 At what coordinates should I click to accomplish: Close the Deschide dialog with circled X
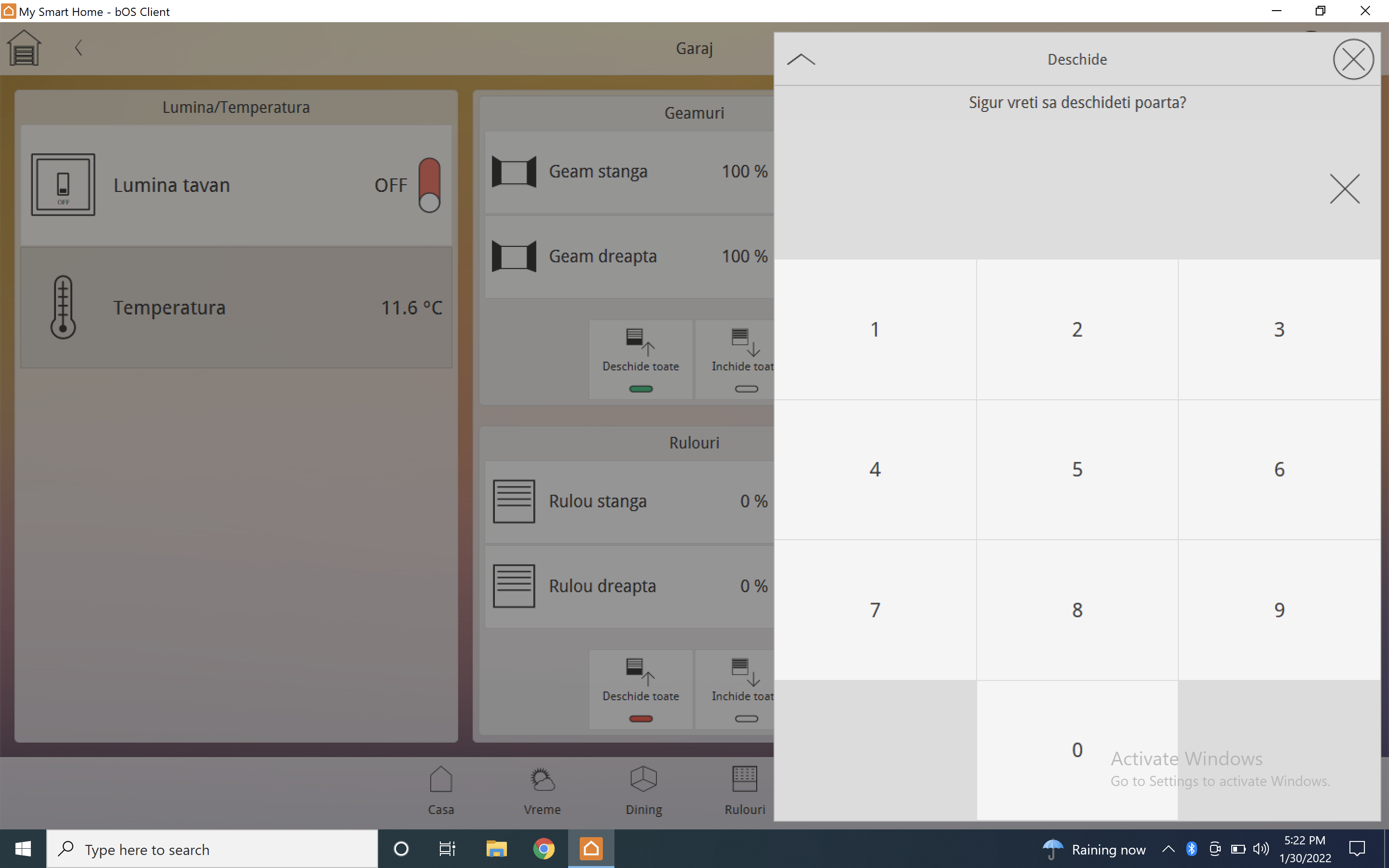point(1353,59)
